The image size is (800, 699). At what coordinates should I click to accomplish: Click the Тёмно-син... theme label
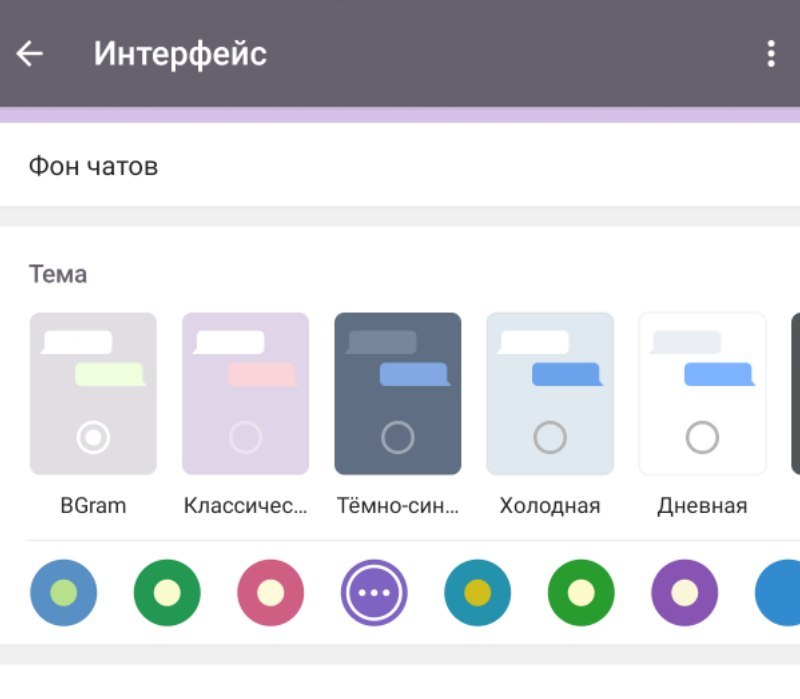click(x=397, y=506)
